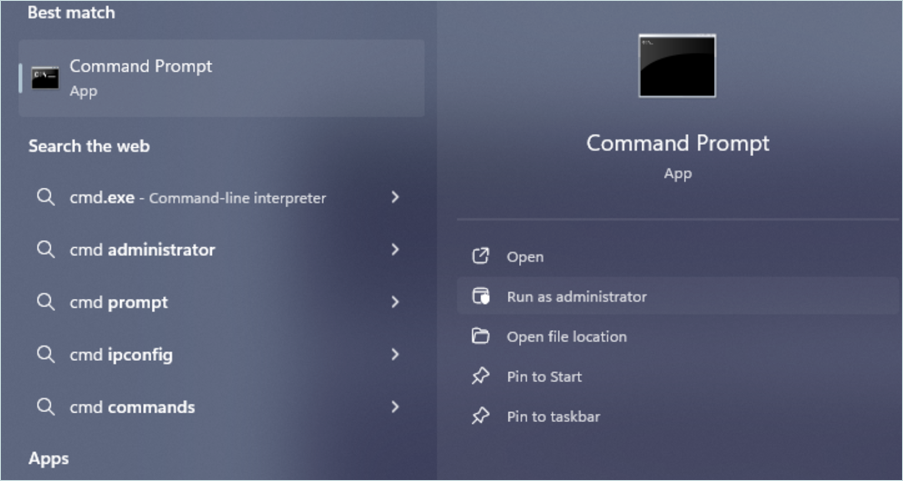The image size is (903, 481).
Task: Click the Command Prompt title in details pane
Action: click(678, 143)
